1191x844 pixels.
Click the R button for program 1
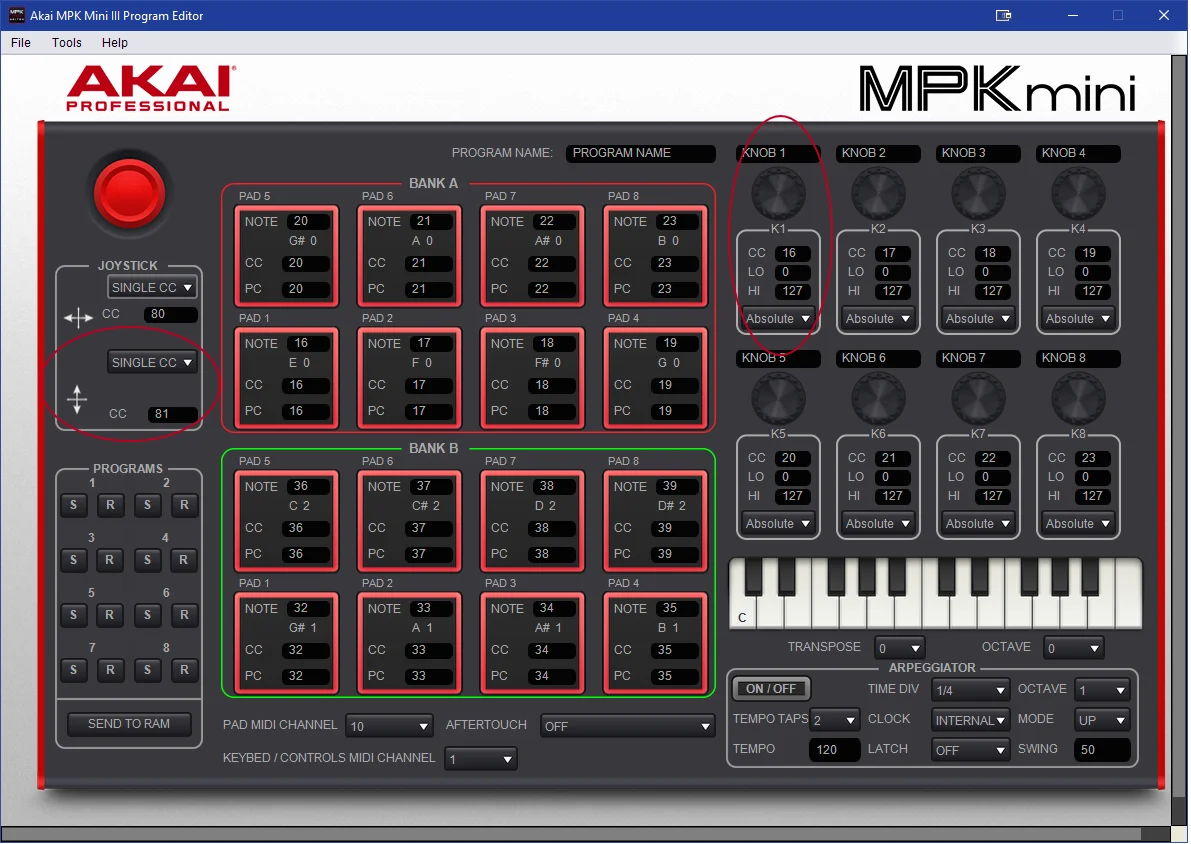pos(110,505)
